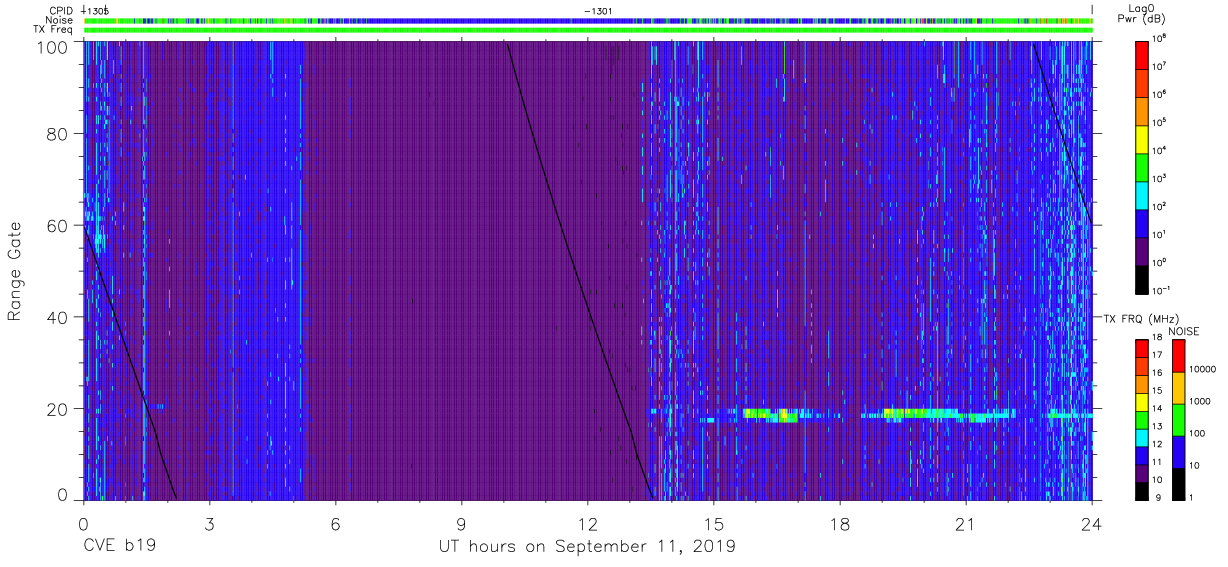The width and height of the screenshot is (1228, 567).
Task: Click the '6' tick on UT hours axis
Action: point(336,523)
